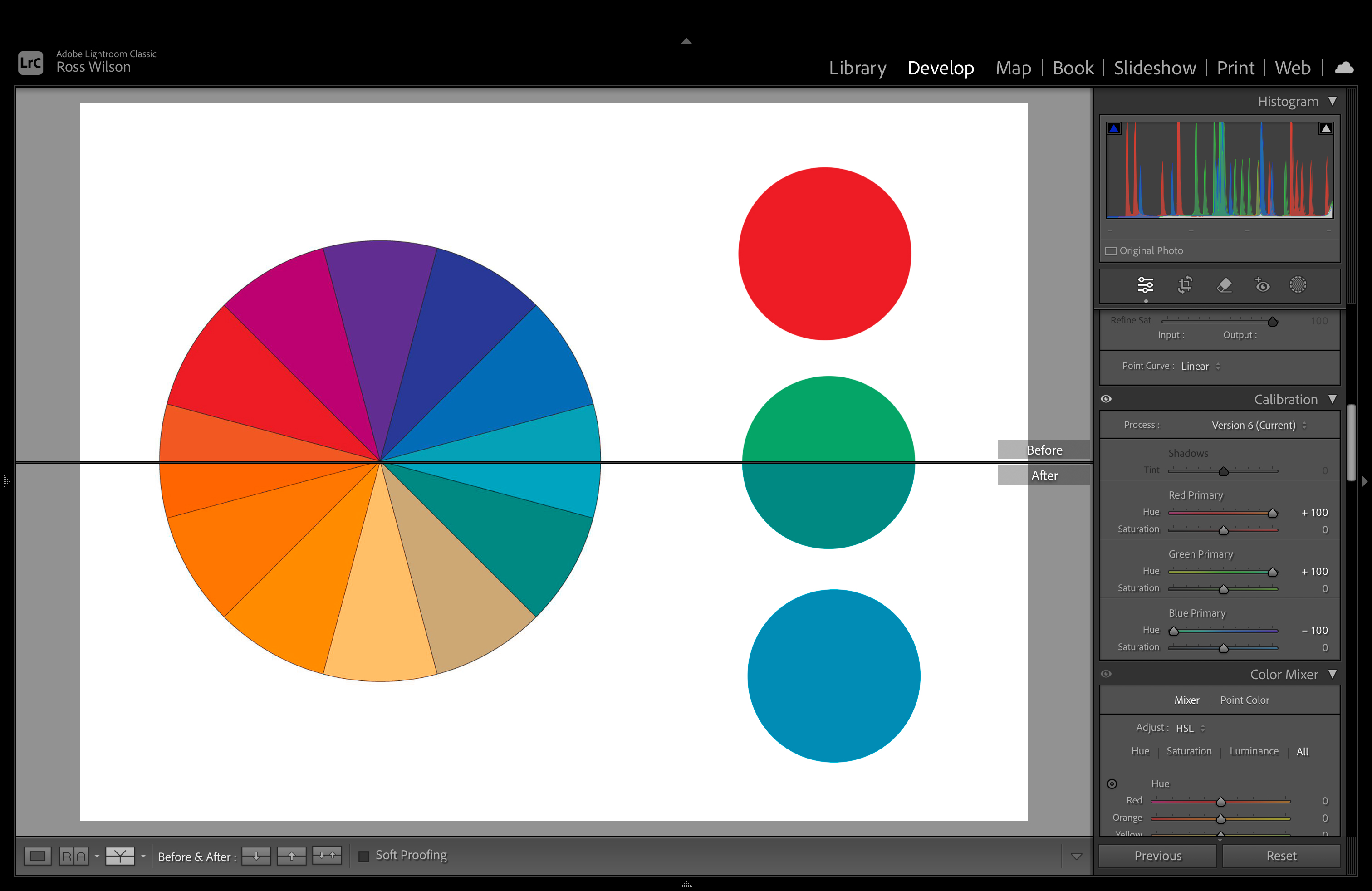
Task: Click the Reset button
Action: 1281,856
